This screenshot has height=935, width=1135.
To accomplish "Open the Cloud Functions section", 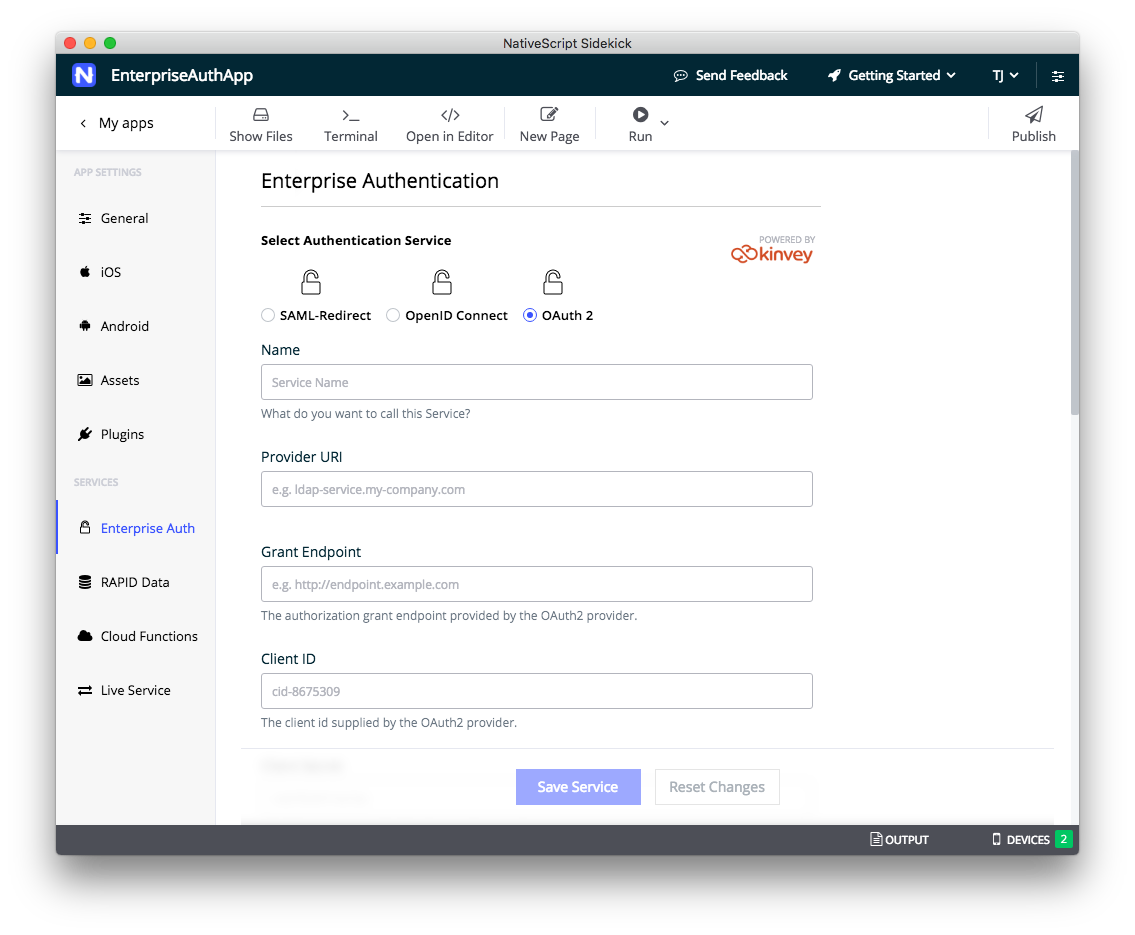I will [148, 636].
